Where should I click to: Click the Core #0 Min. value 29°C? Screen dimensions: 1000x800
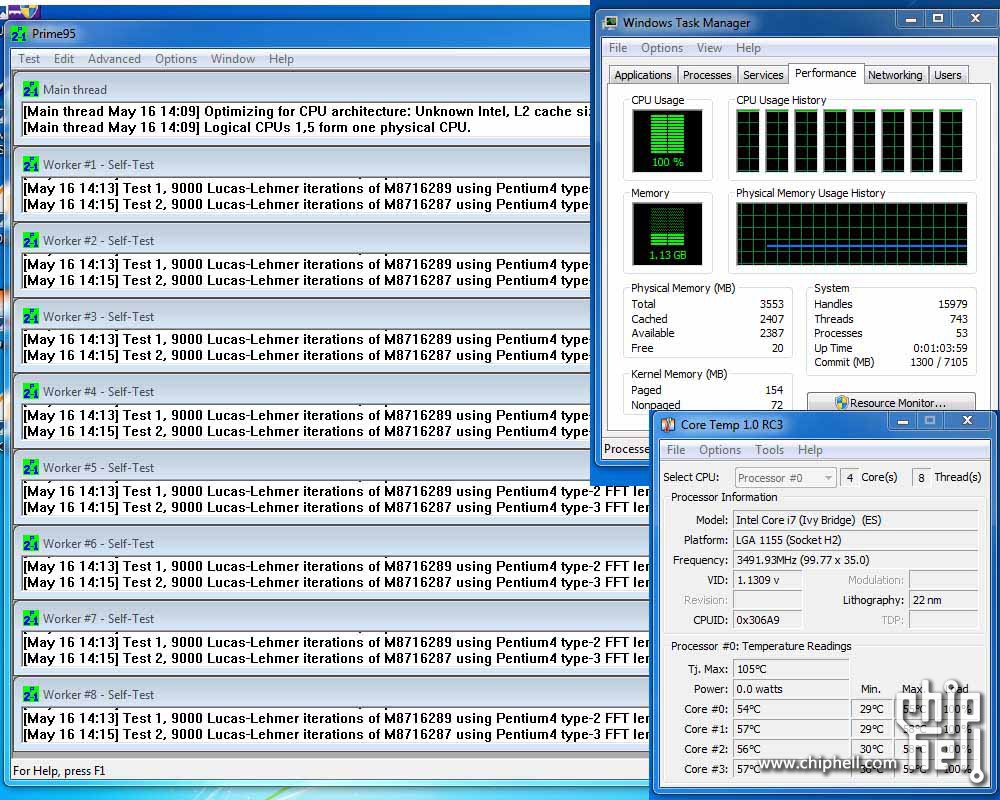point(872,709)
